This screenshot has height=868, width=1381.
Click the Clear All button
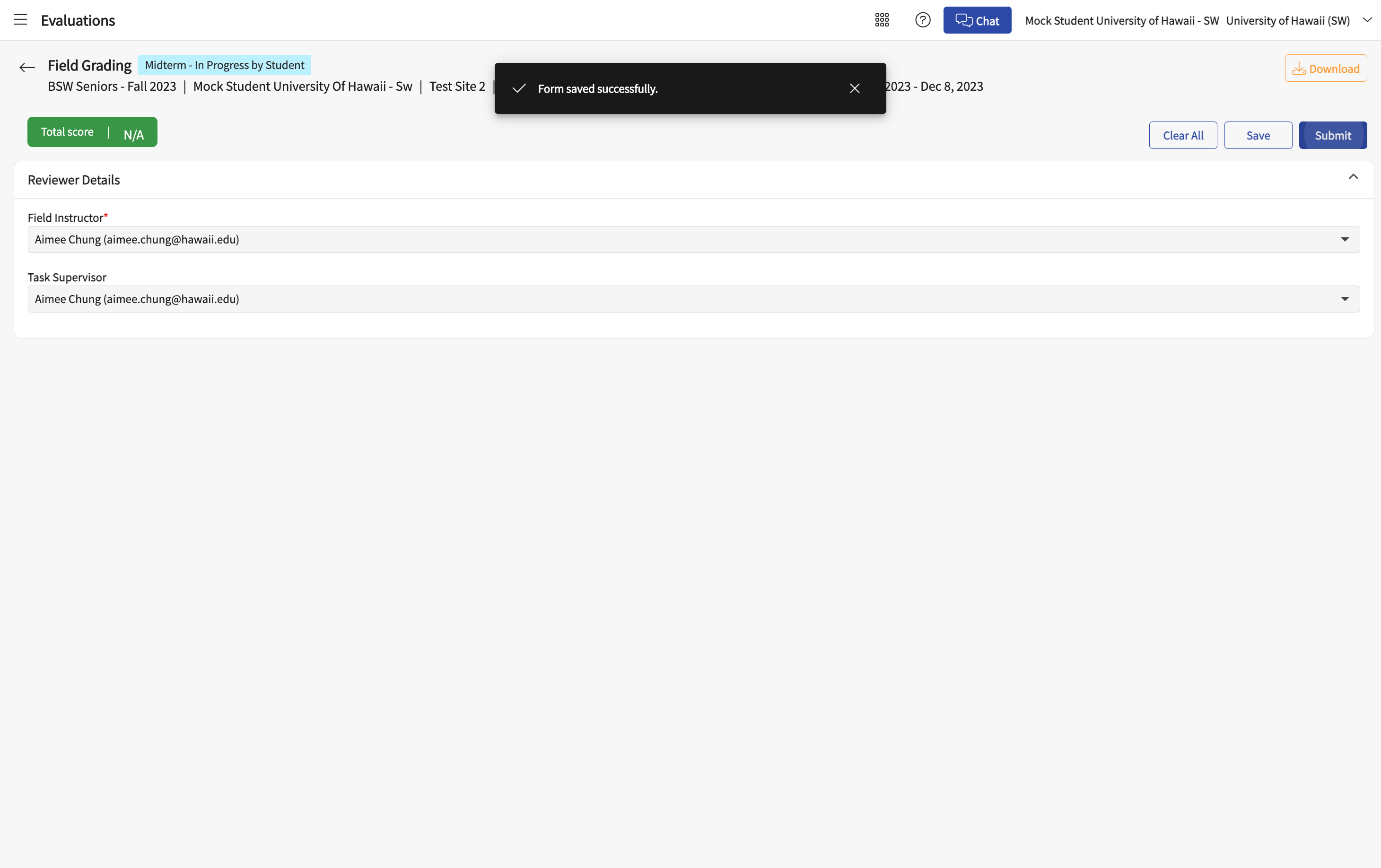click(1182, 135)
